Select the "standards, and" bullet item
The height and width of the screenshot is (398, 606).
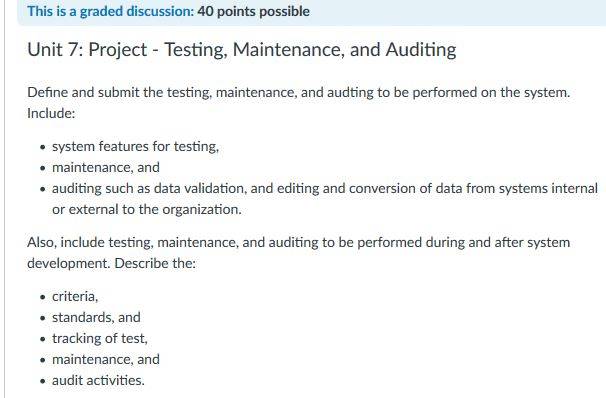pos(96,317)
